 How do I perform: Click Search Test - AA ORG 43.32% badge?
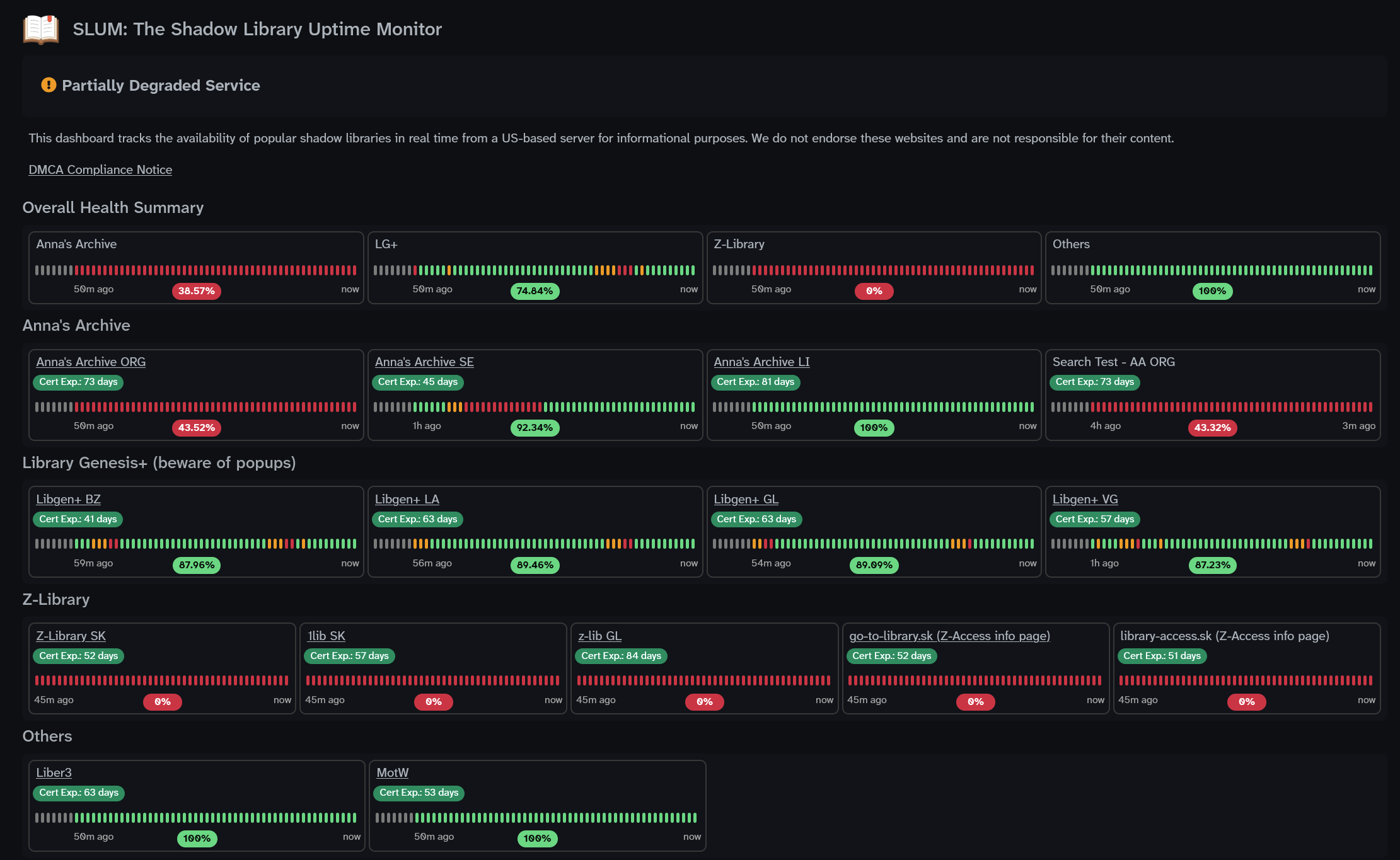click(x=1212, y=428)
